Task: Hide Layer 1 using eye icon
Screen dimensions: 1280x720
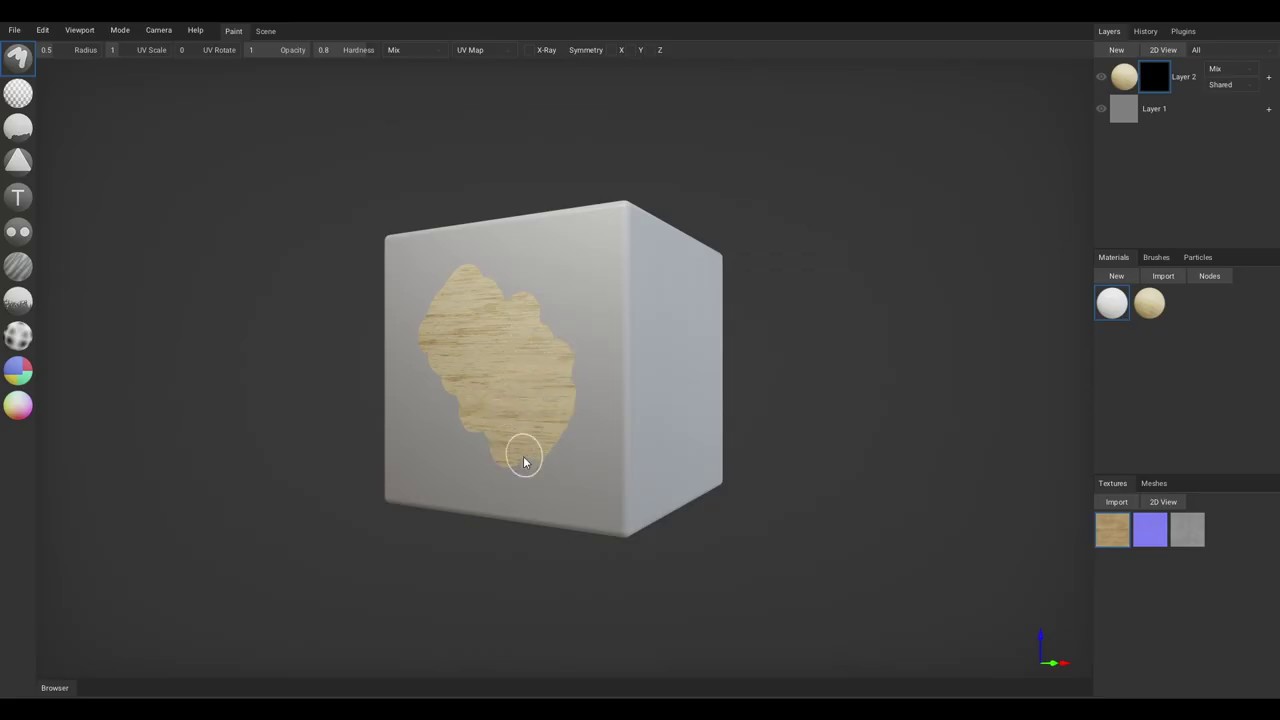Action: (x=1101, y=109)
